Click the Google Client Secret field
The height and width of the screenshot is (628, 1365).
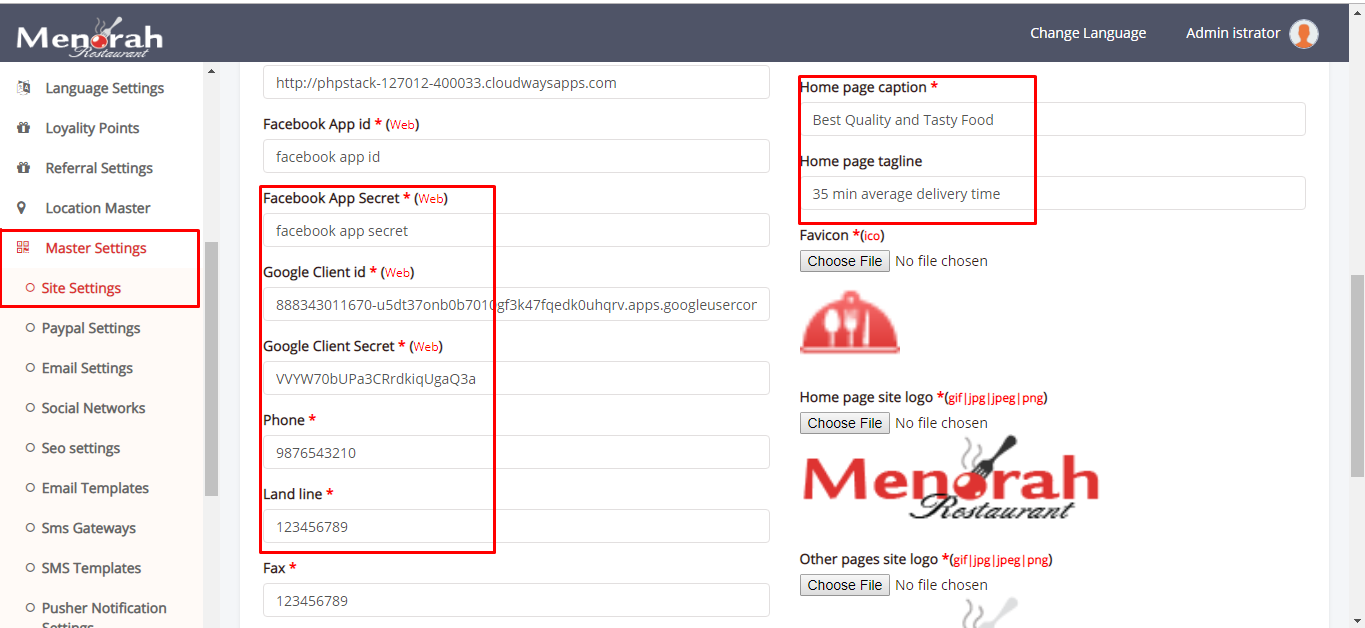tap(516, 379)
